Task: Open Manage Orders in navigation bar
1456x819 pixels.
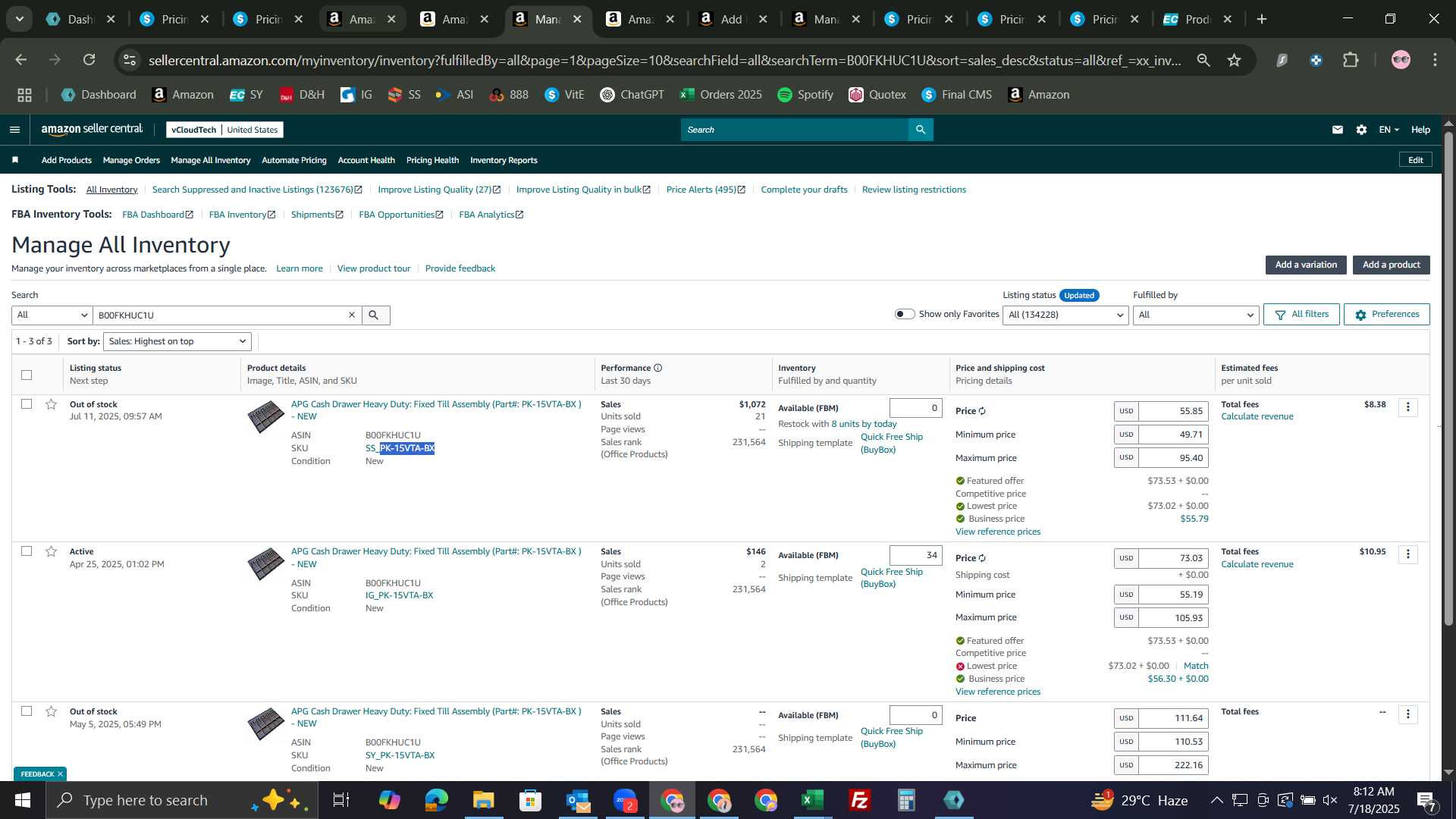Action: coord(131,160)
